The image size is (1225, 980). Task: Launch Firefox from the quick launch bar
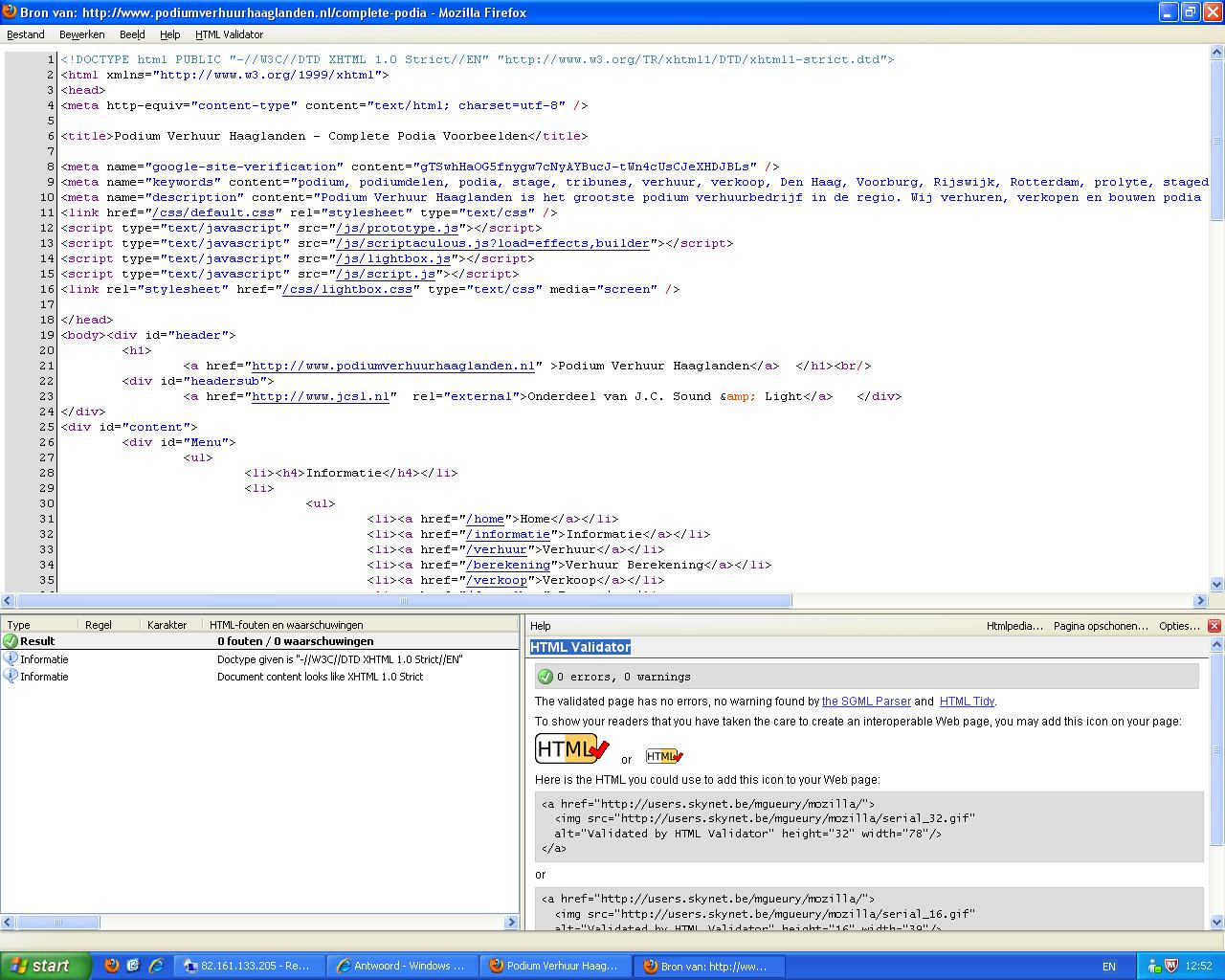(x=112, y=966)
